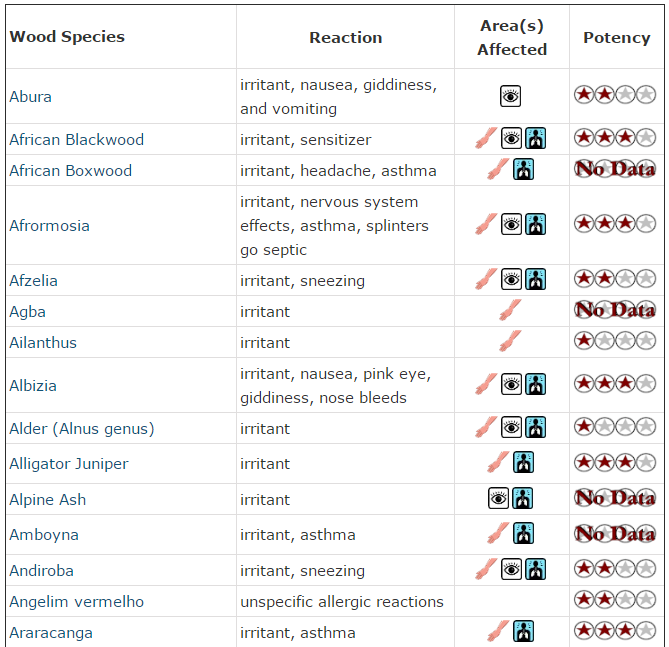Screen dimensions: 669x647
Task: Click the eye icon in the Afrormosia row
Action: [x=511, y=224]
